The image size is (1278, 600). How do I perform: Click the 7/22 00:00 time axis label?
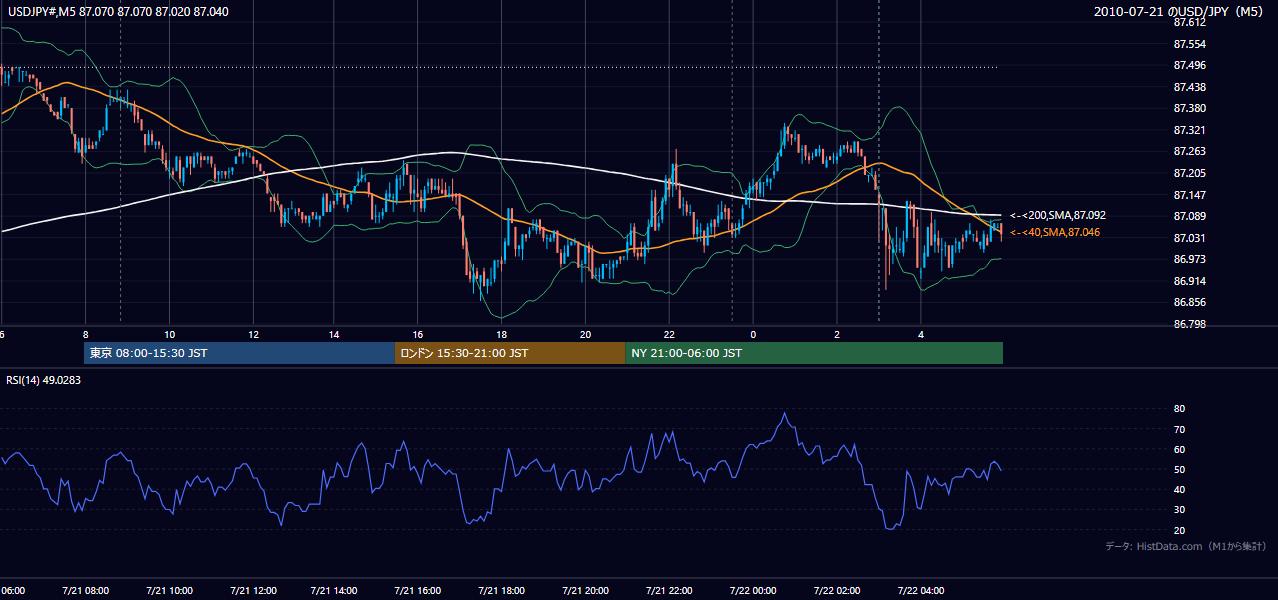753,590
